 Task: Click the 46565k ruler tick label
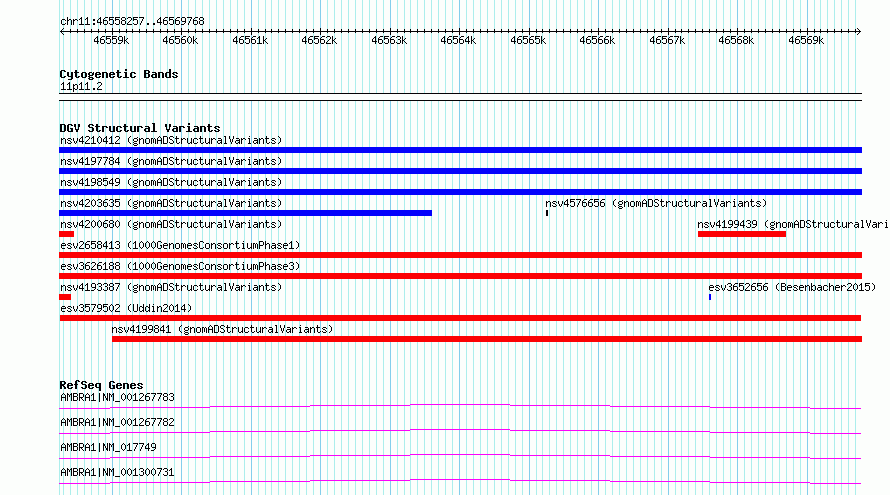(528, 40)
